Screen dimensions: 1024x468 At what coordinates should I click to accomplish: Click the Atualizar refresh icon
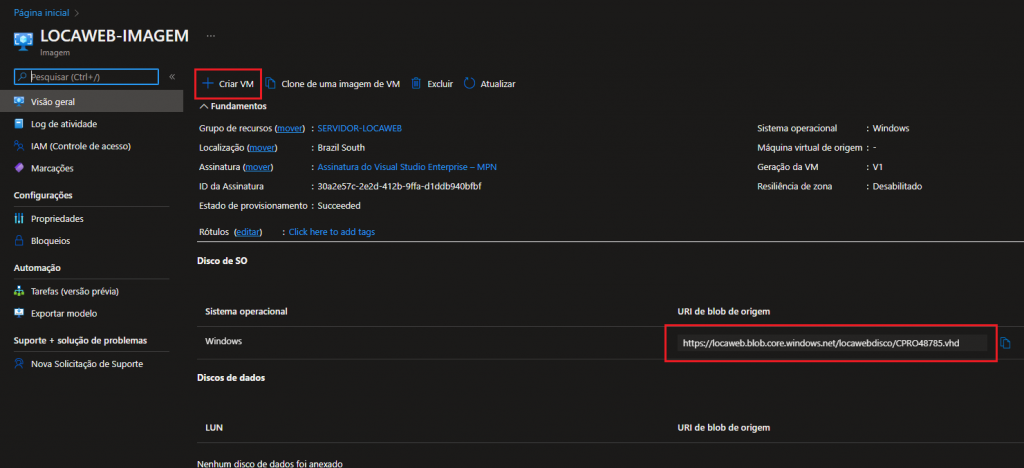469,84
